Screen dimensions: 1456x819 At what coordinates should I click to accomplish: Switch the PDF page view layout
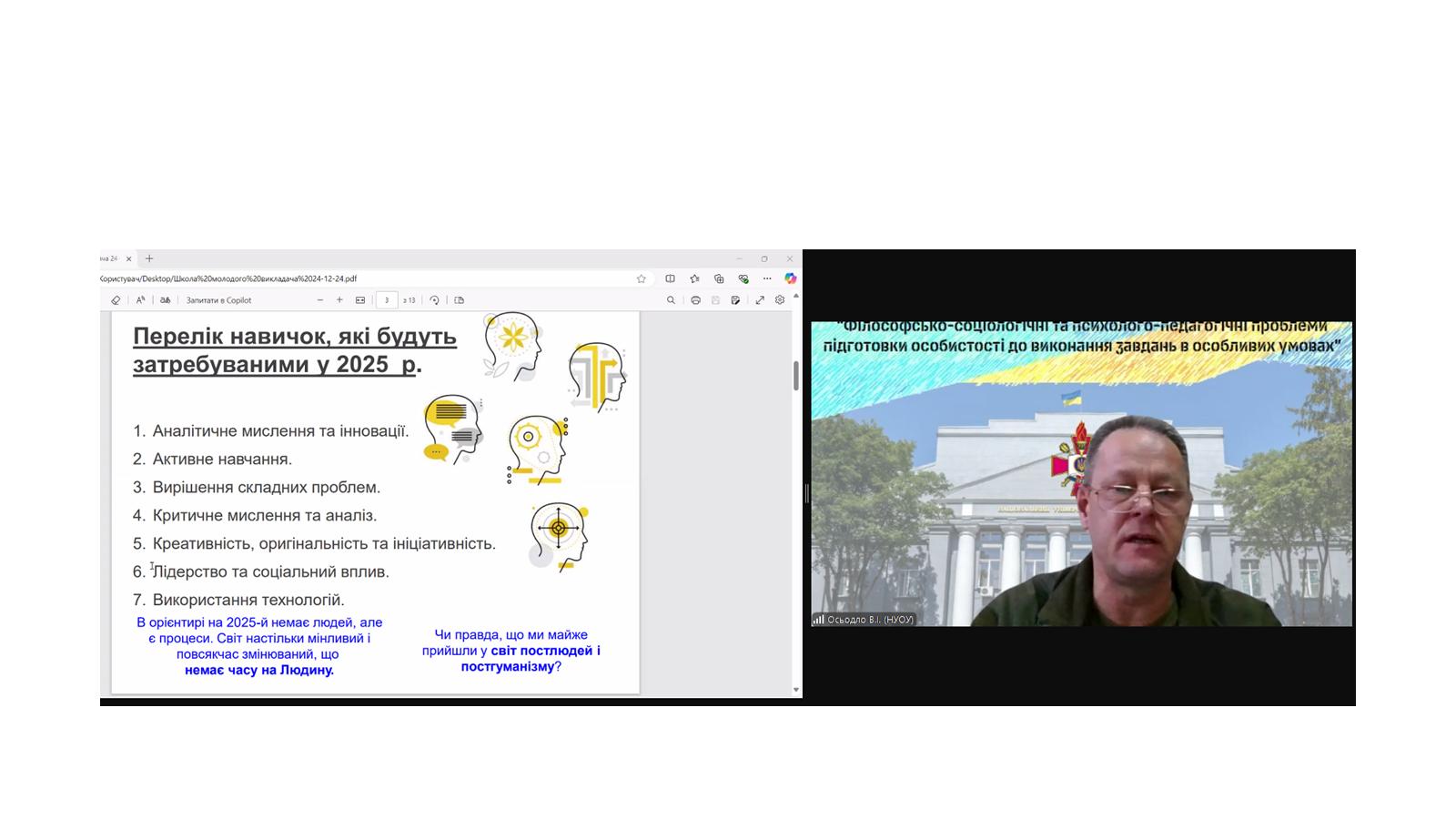[459, 300]
